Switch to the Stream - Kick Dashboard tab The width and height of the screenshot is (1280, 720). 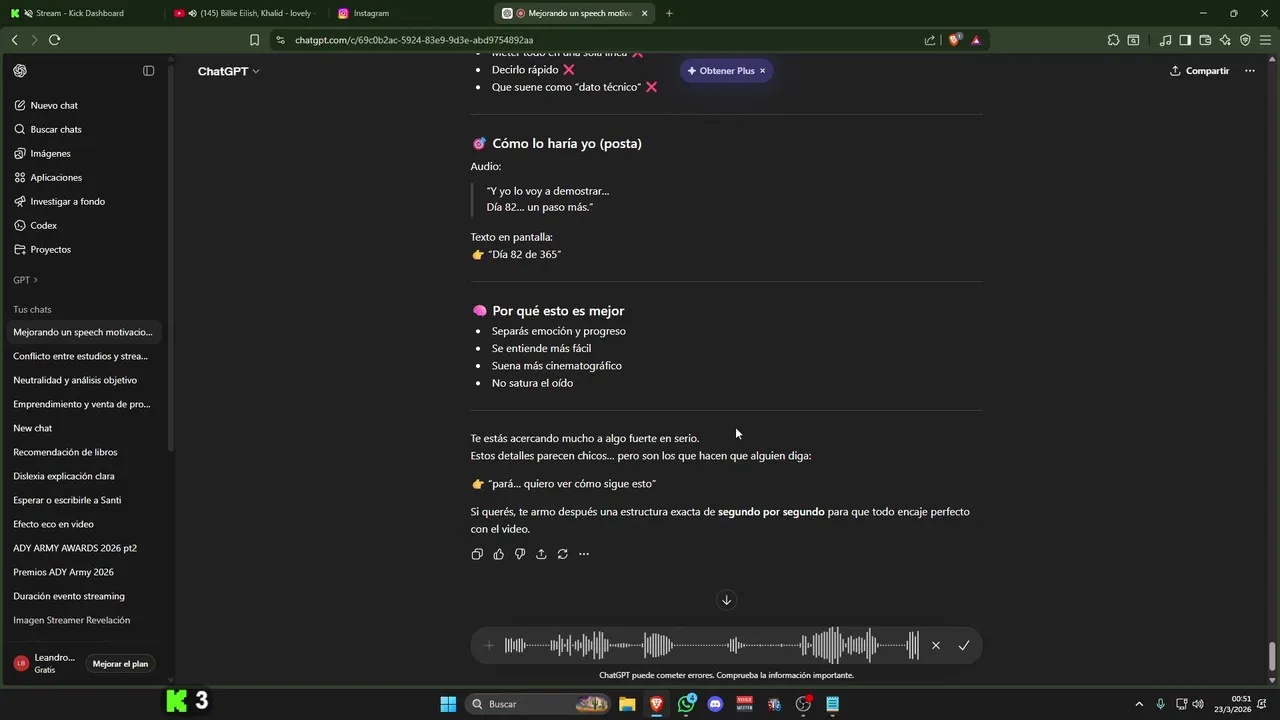(80, 13)
